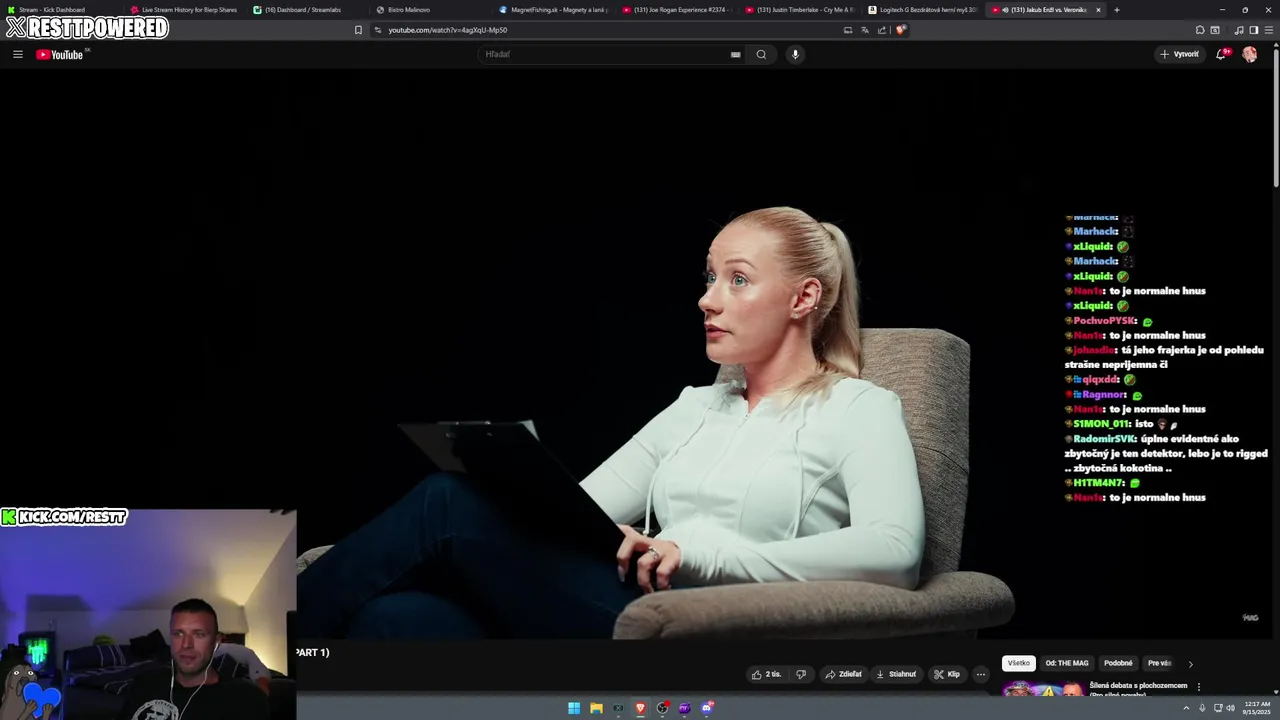The image size is (1280, 720).
Task: Share the video using Zdieľať
Action: click(843, 674)
